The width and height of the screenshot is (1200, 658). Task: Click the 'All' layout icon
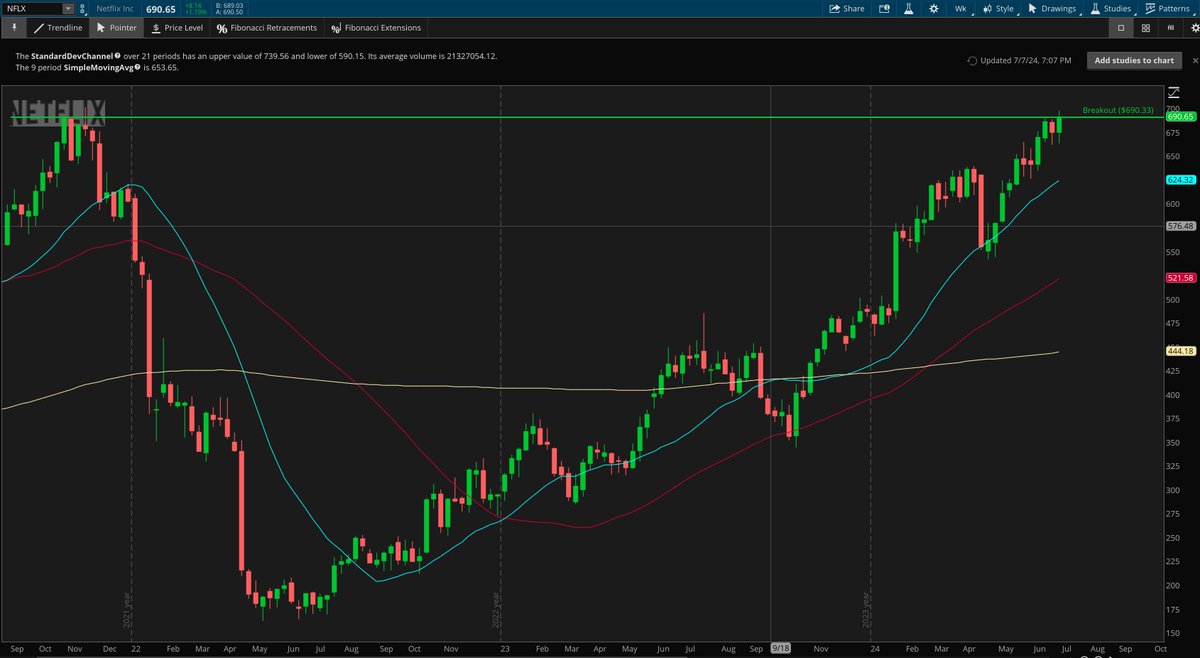click(1171, 28)
